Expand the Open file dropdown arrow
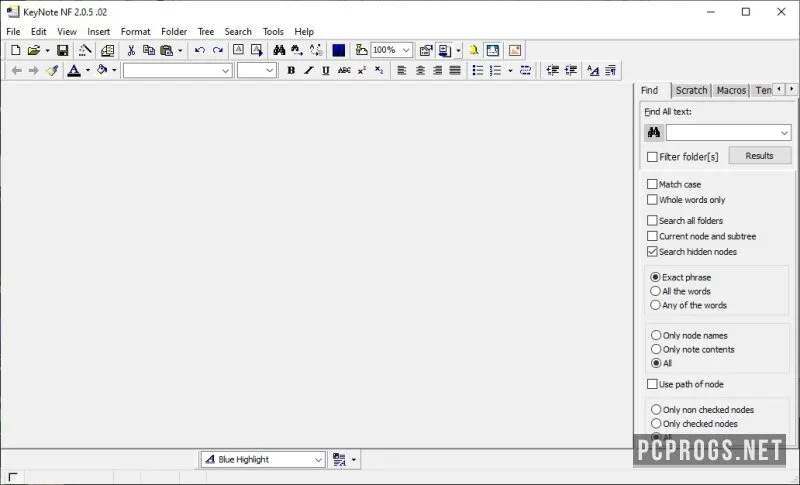 pos(47,50)
